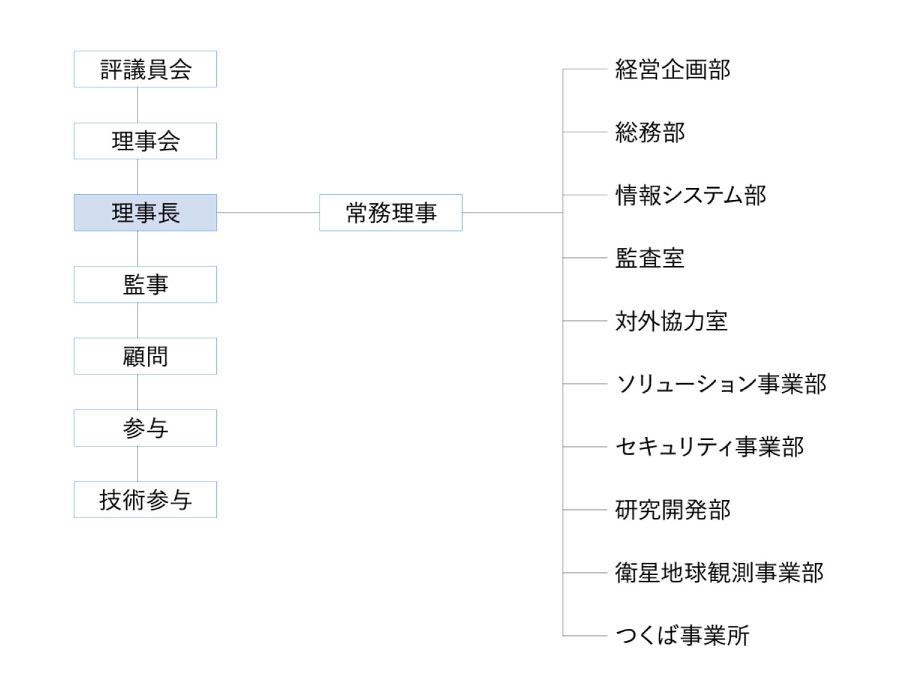This screenshot has width=900, height=675.
Task: Click the セキュリティ事業部 label
Action: pos(709,447)
